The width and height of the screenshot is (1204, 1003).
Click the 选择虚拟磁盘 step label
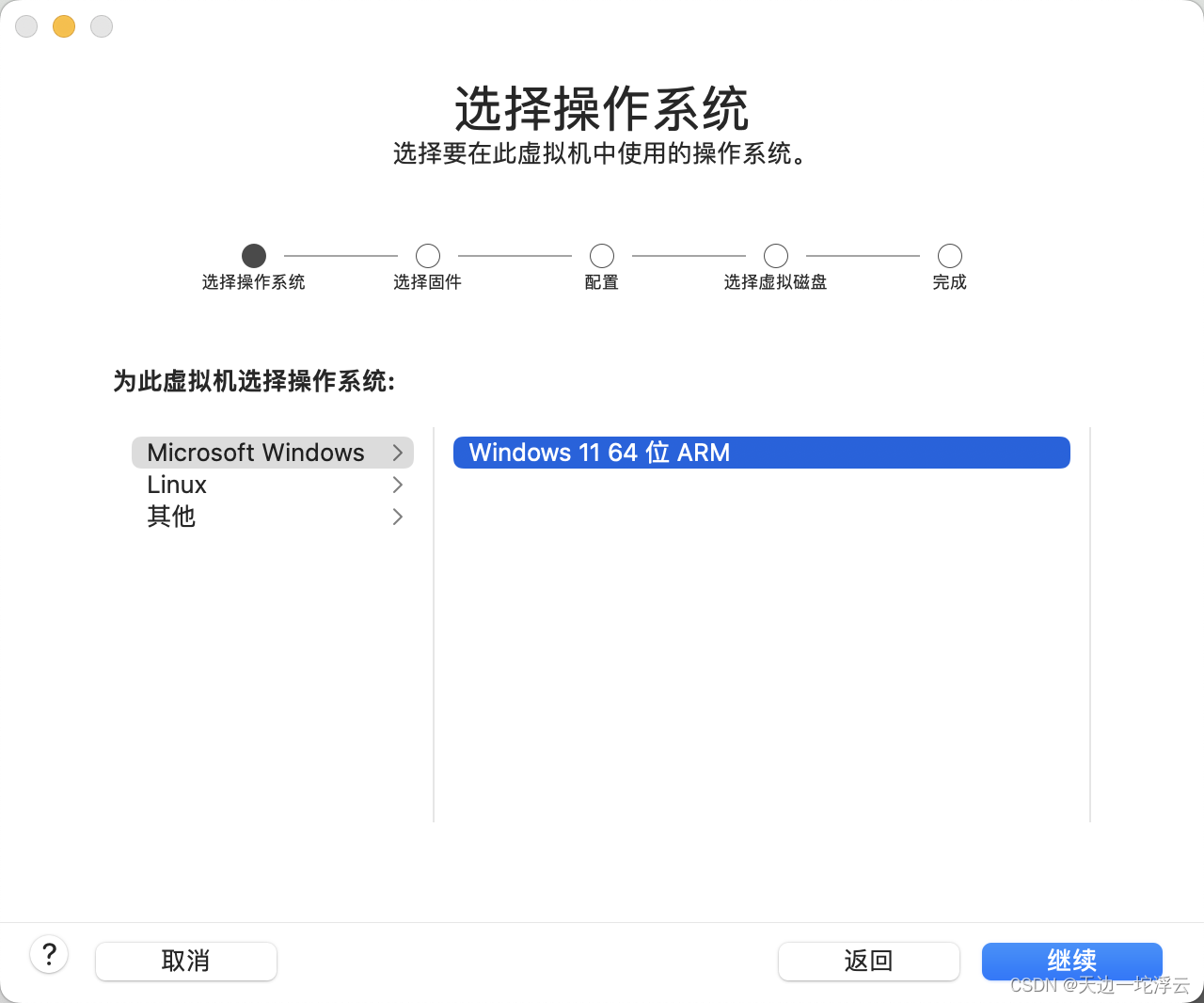776,282
